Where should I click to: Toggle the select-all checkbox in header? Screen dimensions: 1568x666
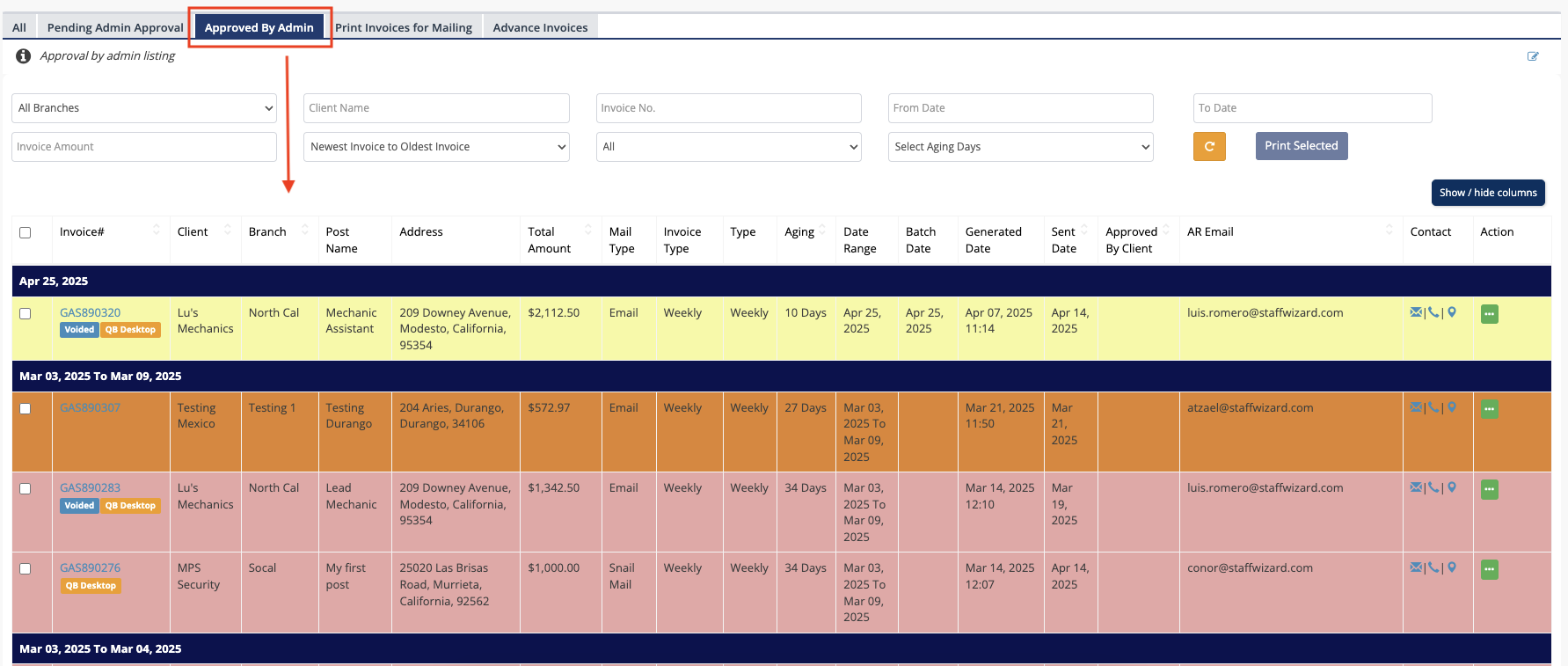(26, 233)
